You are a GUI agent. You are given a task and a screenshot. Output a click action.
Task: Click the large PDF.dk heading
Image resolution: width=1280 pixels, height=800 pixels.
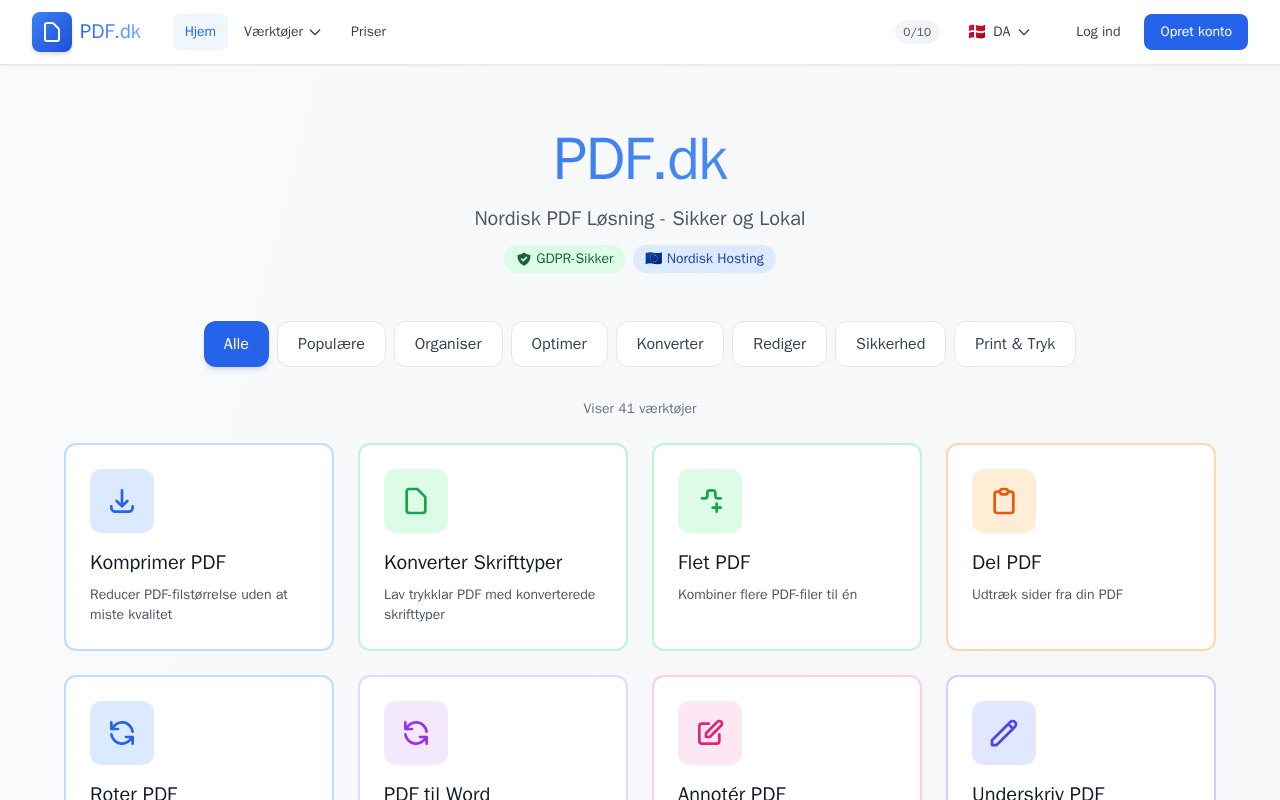(640, 159)
